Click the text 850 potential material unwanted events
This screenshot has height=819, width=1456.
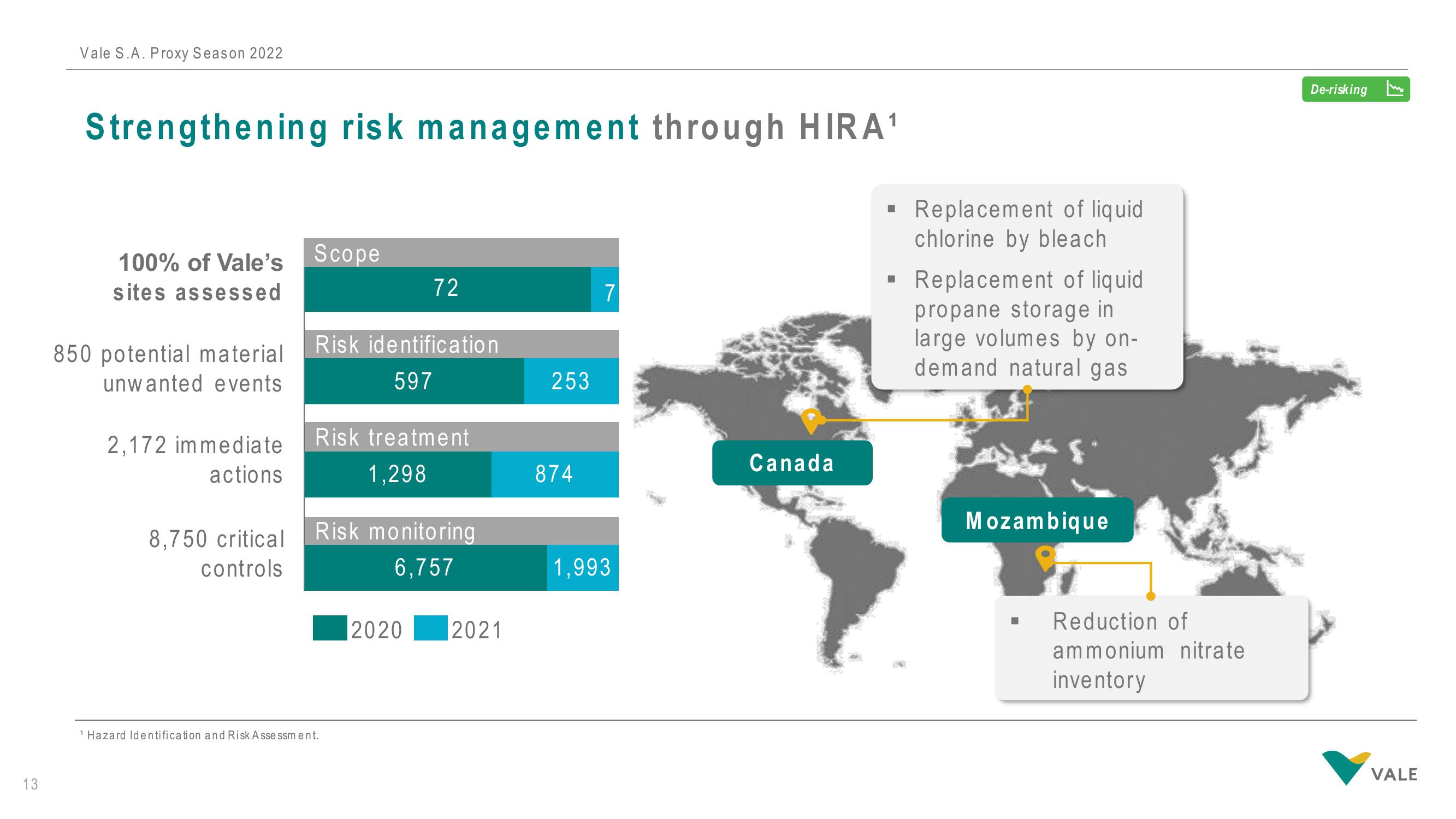point(168,369)
